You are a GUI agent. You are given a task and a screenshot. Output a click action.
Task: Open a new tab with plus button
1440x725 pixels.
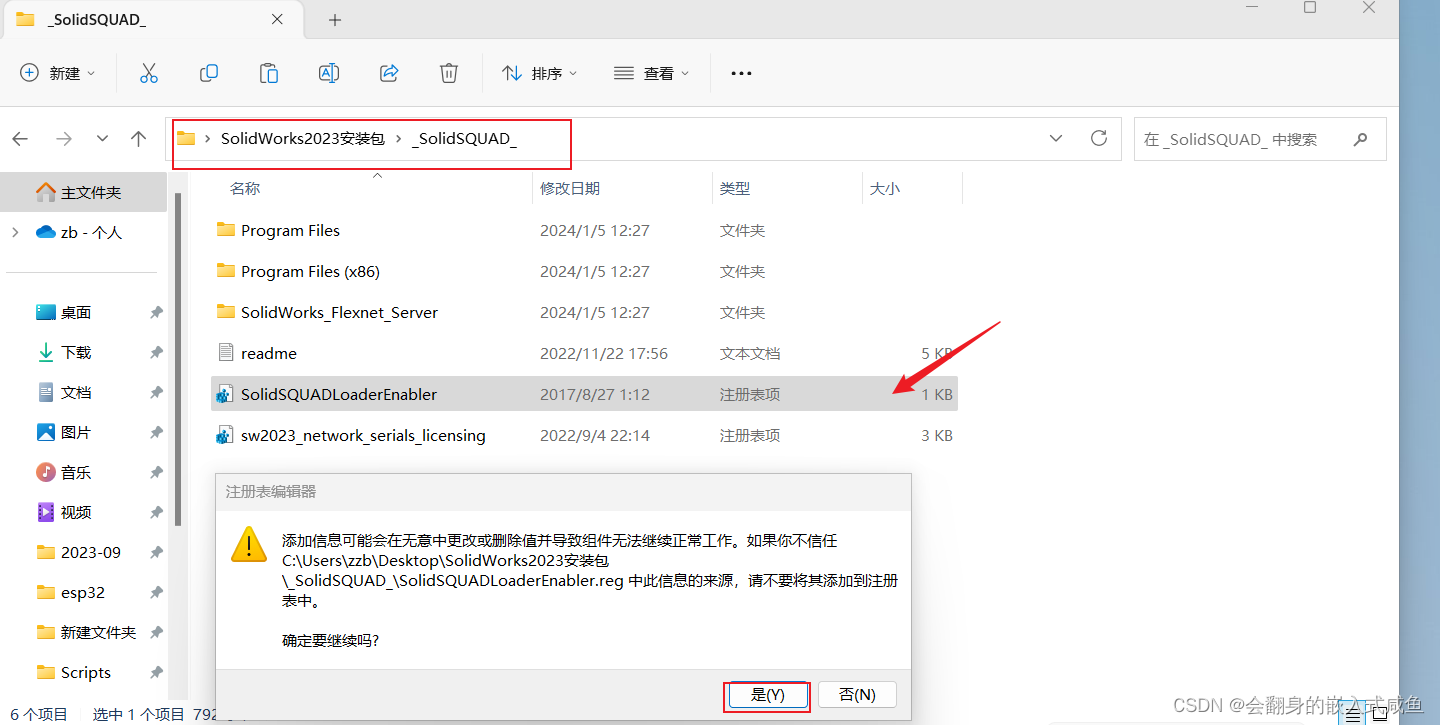coord(335,20)
